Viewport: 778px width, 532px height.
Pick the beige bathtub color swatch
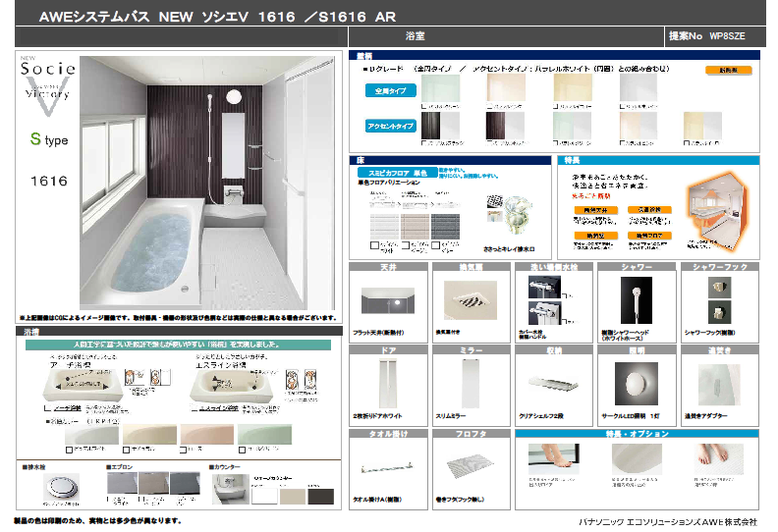tap(150, 434)
